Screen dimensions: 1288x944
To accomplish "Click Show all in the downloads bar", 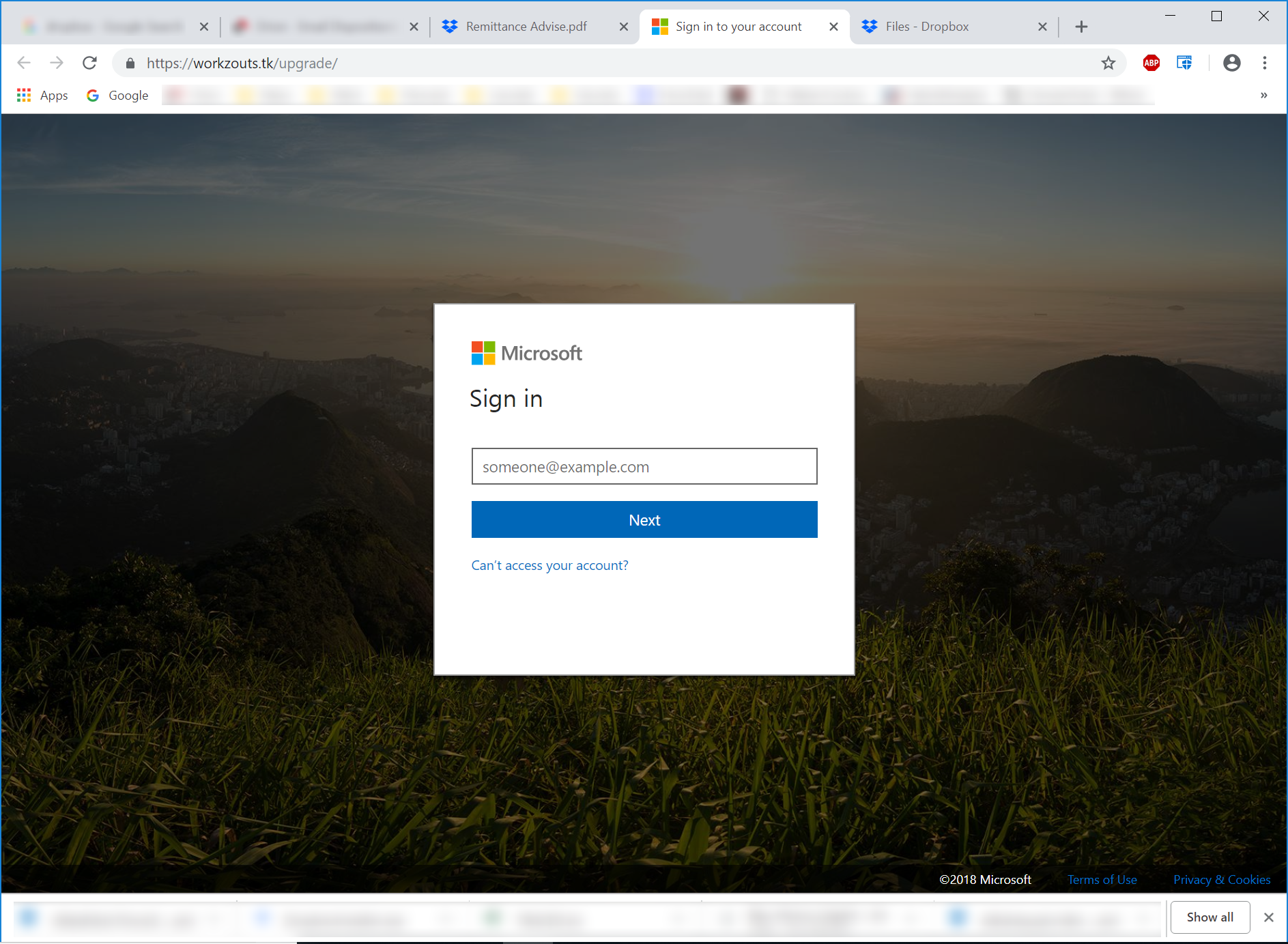I will click(1210, 917).
